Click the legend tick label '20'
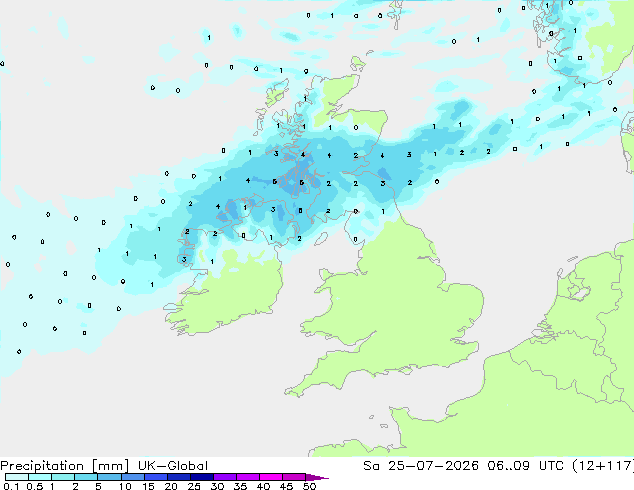 (x=171, y=486)
